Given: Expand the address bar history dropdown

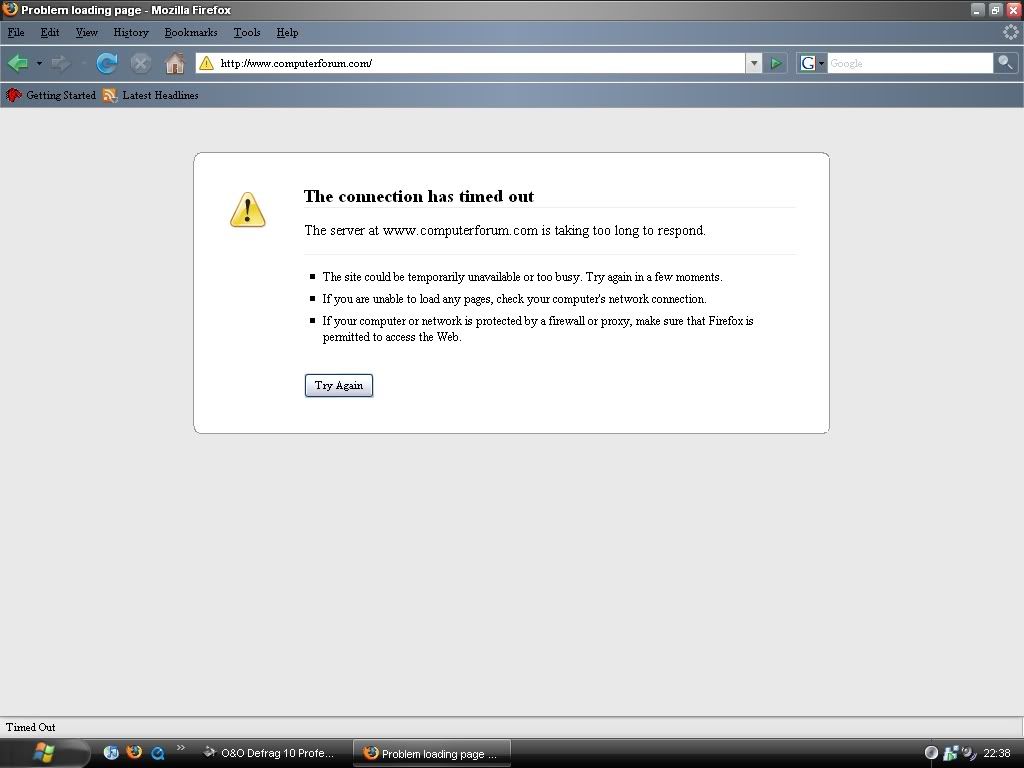Looking at the screenshot, I should 754,63.
